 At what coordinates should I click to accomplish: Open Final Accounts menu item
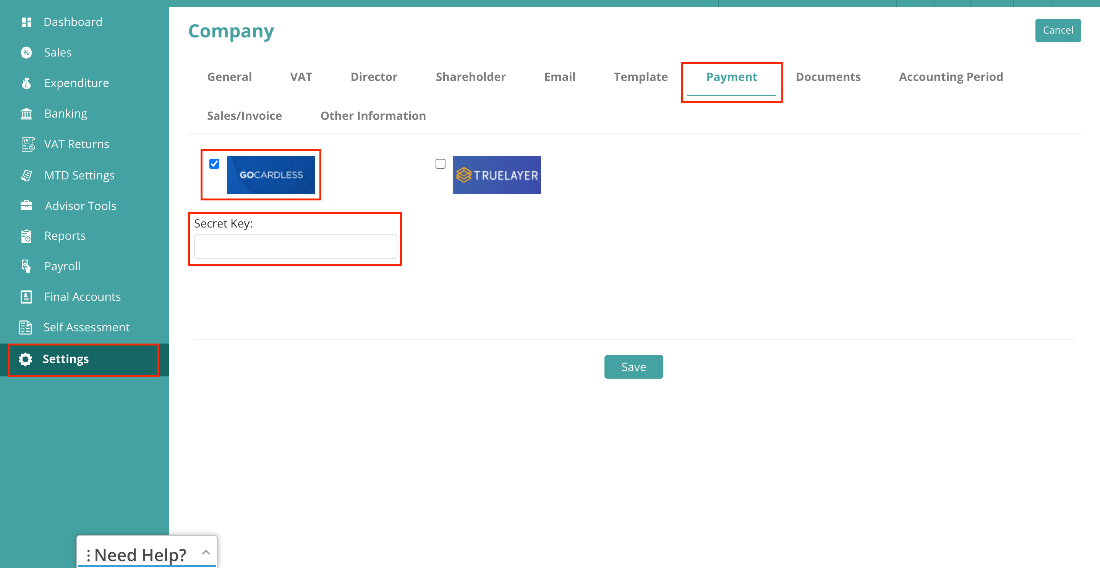point(82,297)
